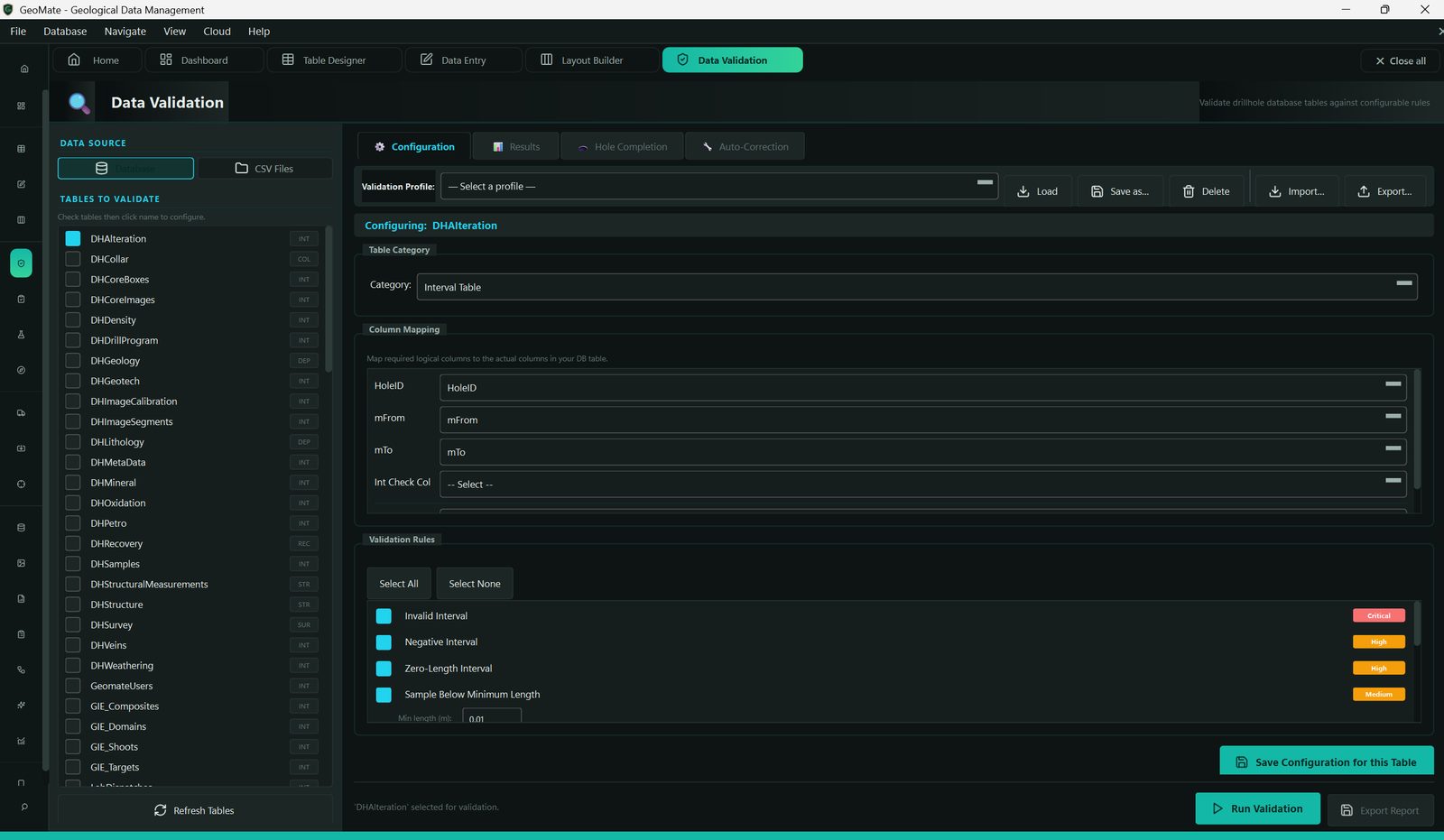Switch to the Results tab

[x=515, y=147]
